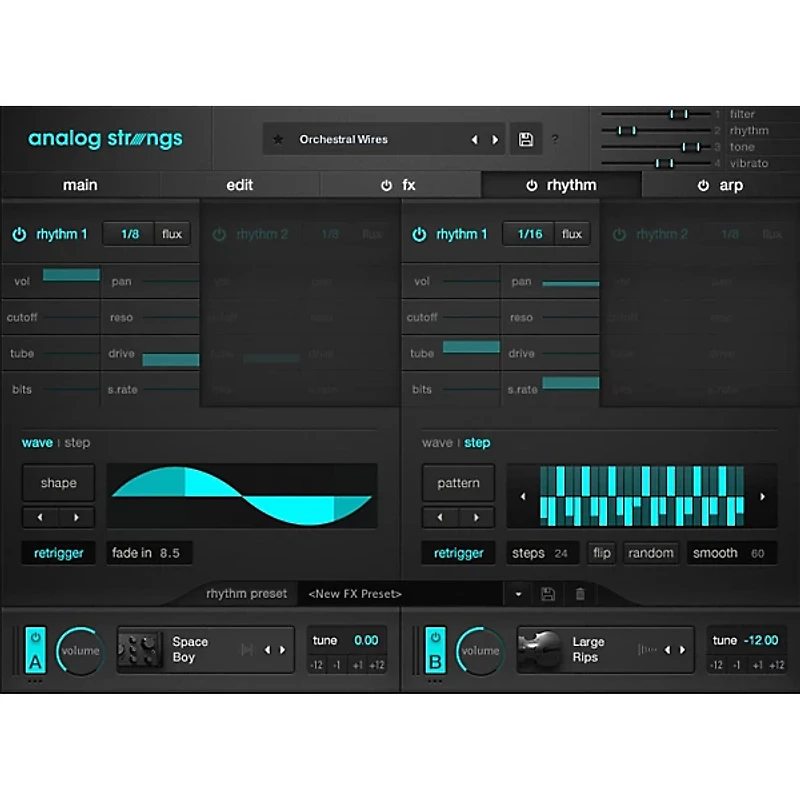This screenshot has height=800, width=800.
Task: Click the Space Boy sample icon
Action: tap(142, 648)
